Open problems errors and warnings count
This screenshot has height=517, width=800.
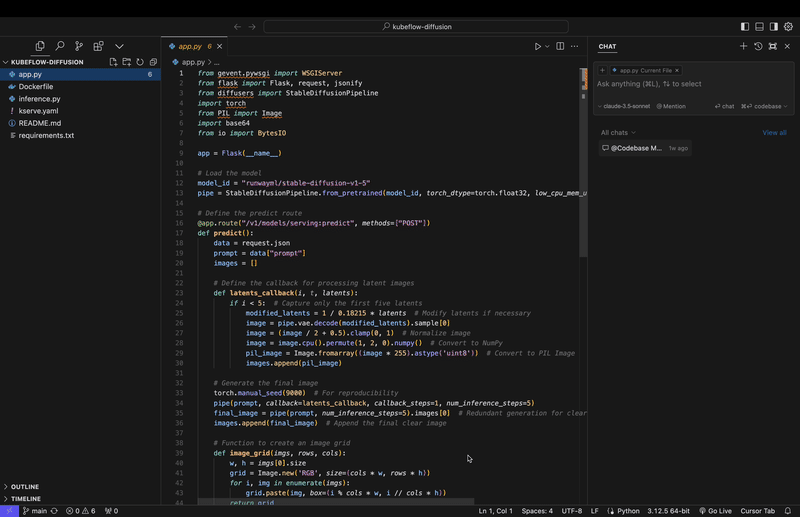(x=81, y=511)
